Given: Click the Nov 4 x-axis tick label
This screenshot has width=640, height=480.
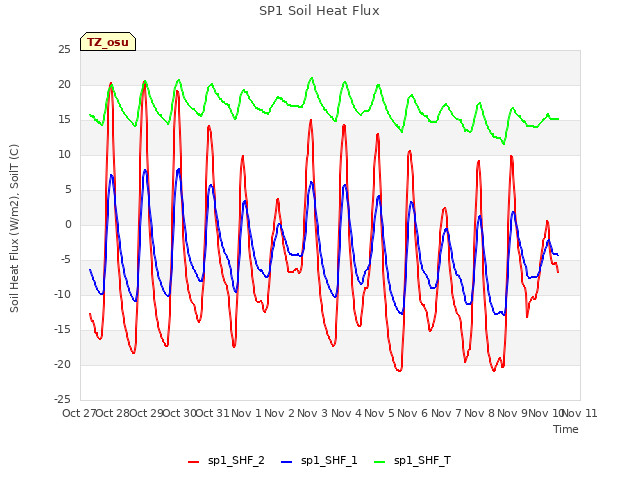Looking at the screenshot, I should coord(346,413).
